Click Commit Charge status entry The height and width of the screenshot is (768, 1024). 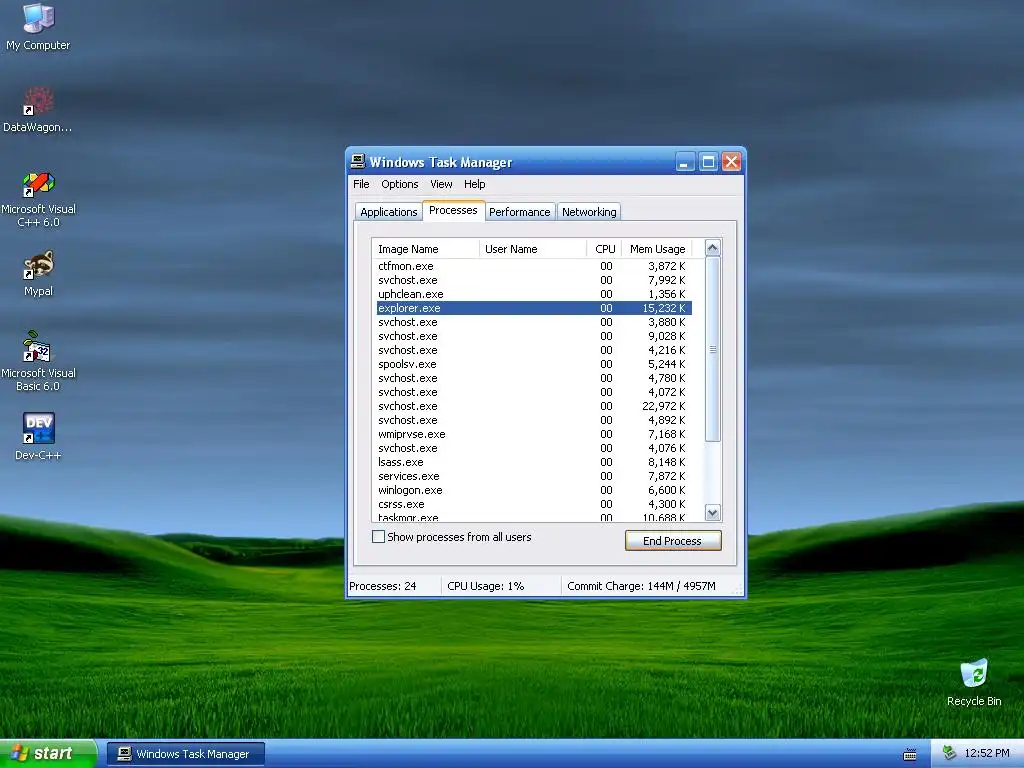[641, 586]
